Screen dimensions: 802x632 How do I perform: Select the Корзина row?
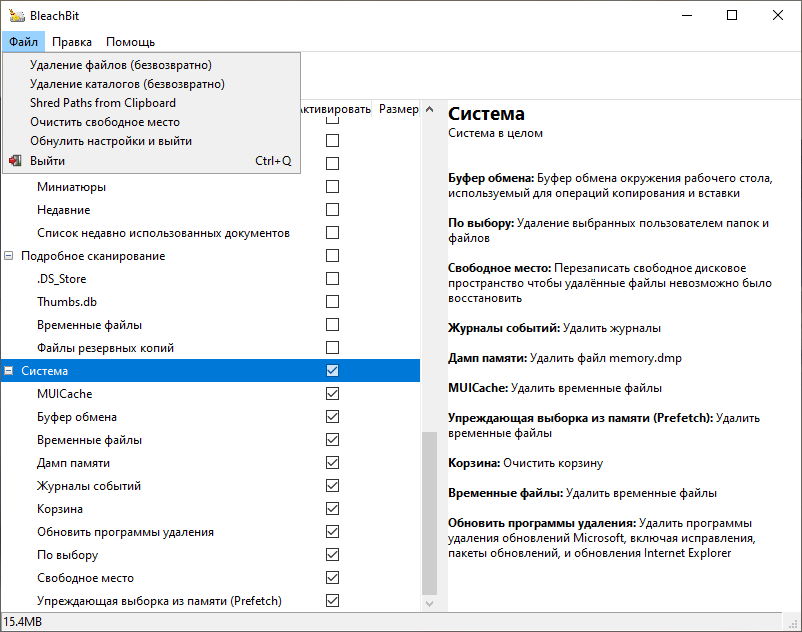pos(210,509)
